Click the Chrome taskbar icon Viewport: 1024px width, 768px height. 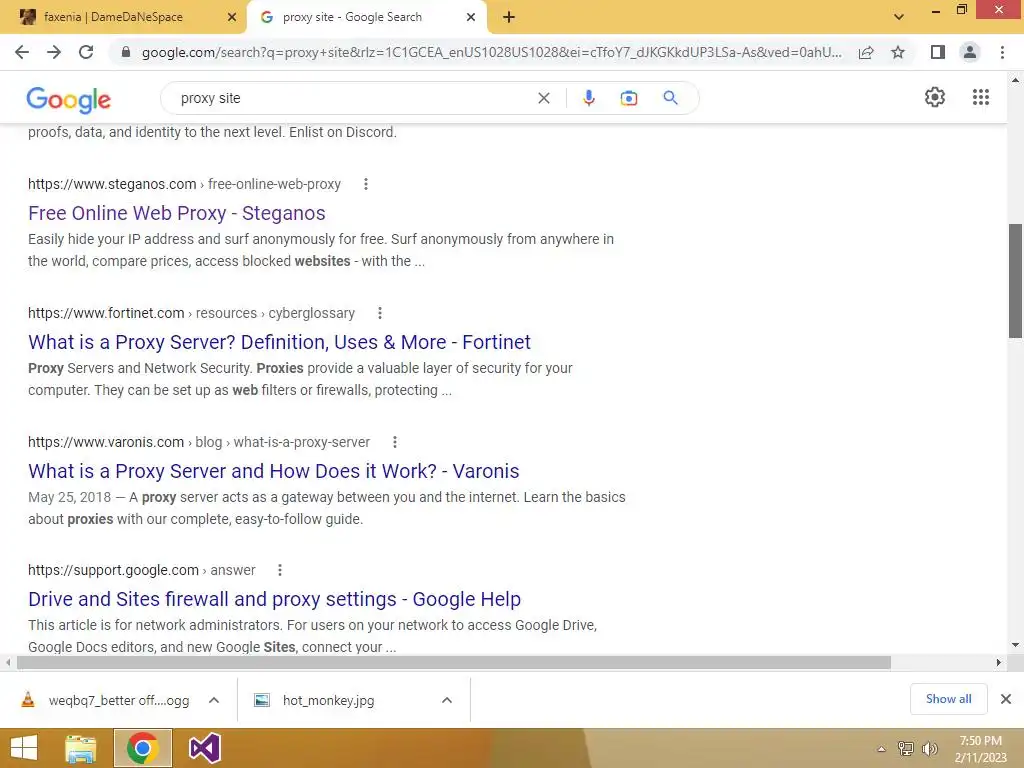click(142, 748)
